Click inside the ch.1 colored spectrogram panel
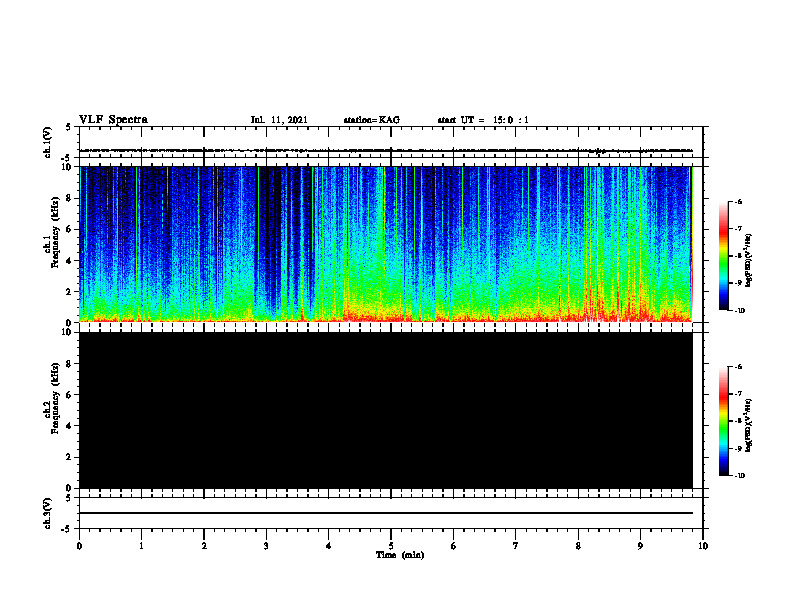792x612 pixels. click(386, 244)
